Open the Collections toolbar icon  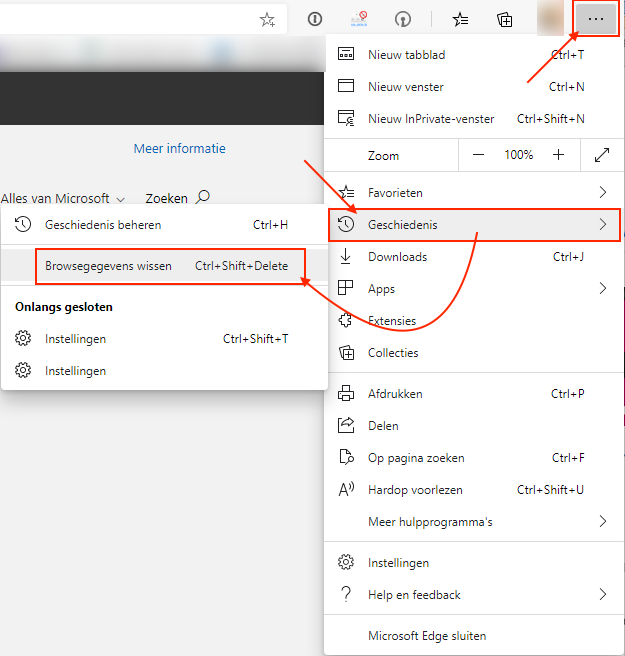tap(505, 19)
